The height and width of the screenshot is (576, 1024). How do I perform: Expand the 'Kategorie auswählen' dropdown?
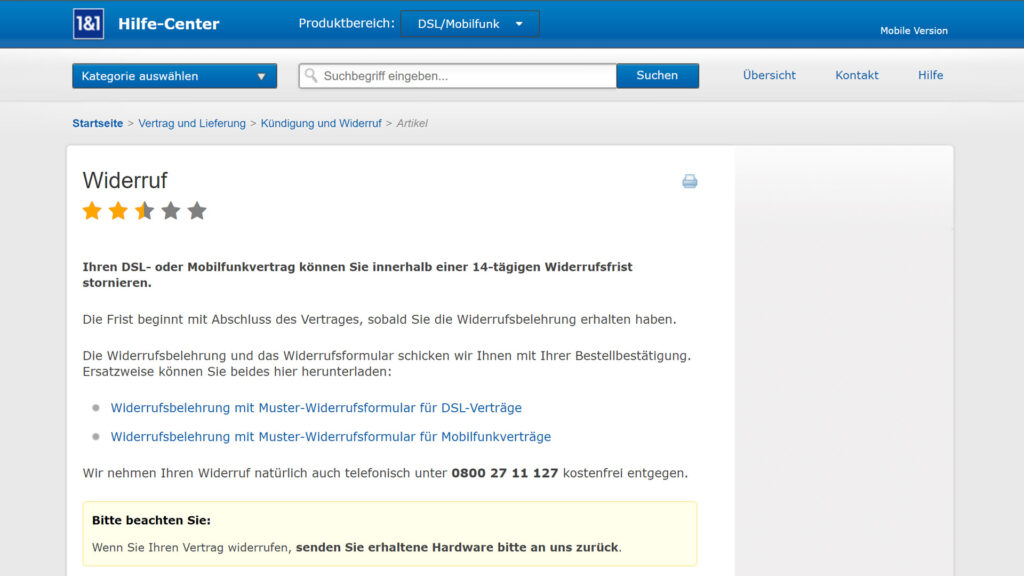(174, 76)
